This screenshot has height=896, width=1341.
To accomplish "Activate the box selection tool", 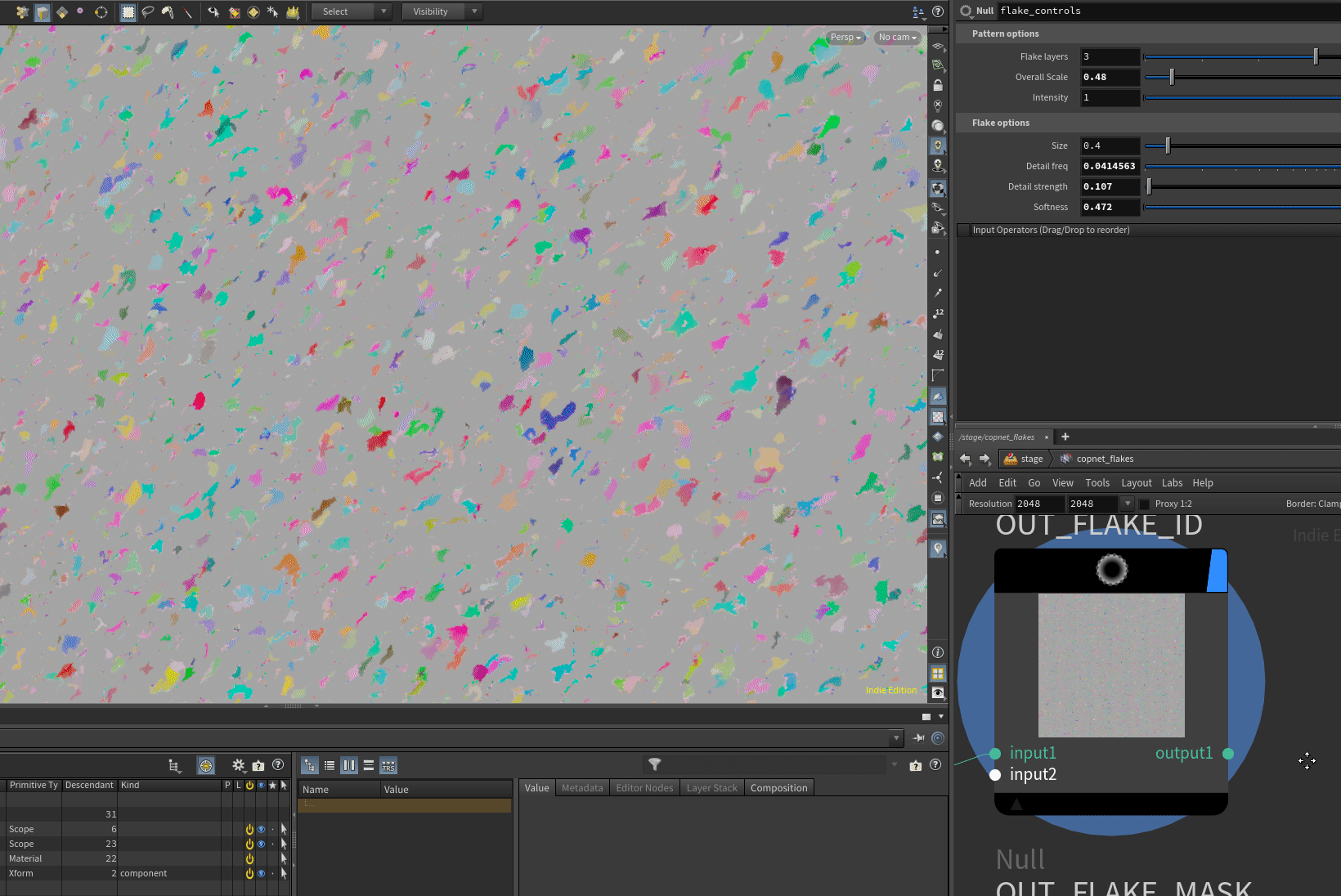I will [x=128, y=11].
